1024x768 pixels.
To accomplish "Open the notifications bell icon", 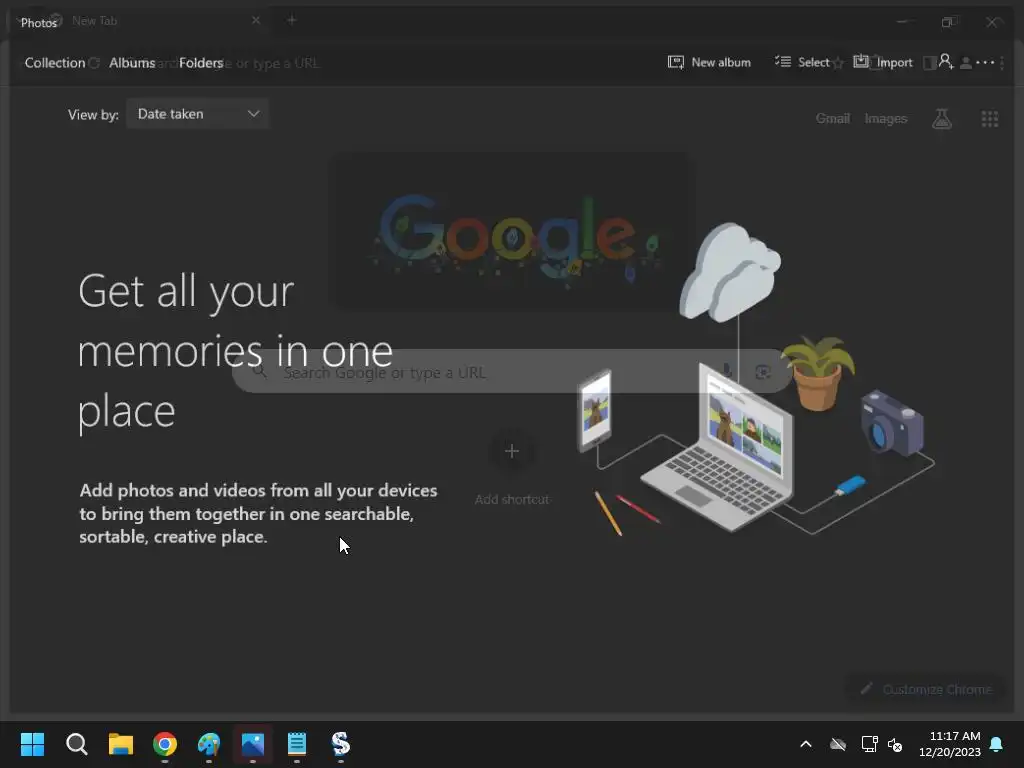I will click(997, 744).
